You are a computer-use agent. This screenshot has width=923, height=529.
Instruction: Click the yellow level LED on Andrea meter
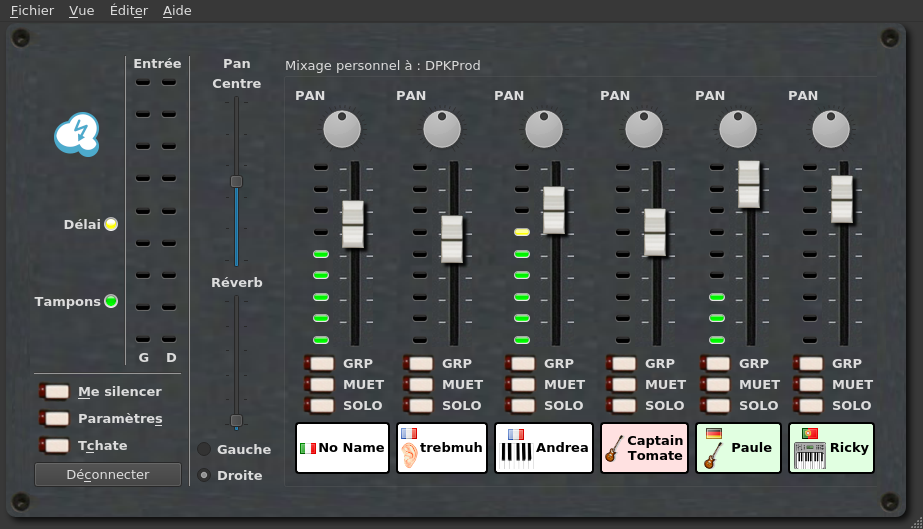tap(522, 232)
